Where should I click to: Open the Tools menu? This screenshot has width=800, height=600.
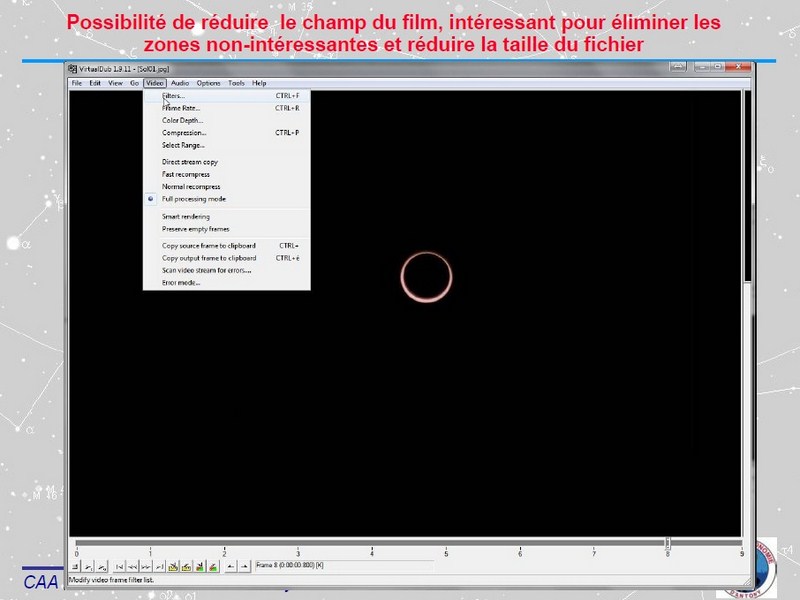tap(236, 83)
